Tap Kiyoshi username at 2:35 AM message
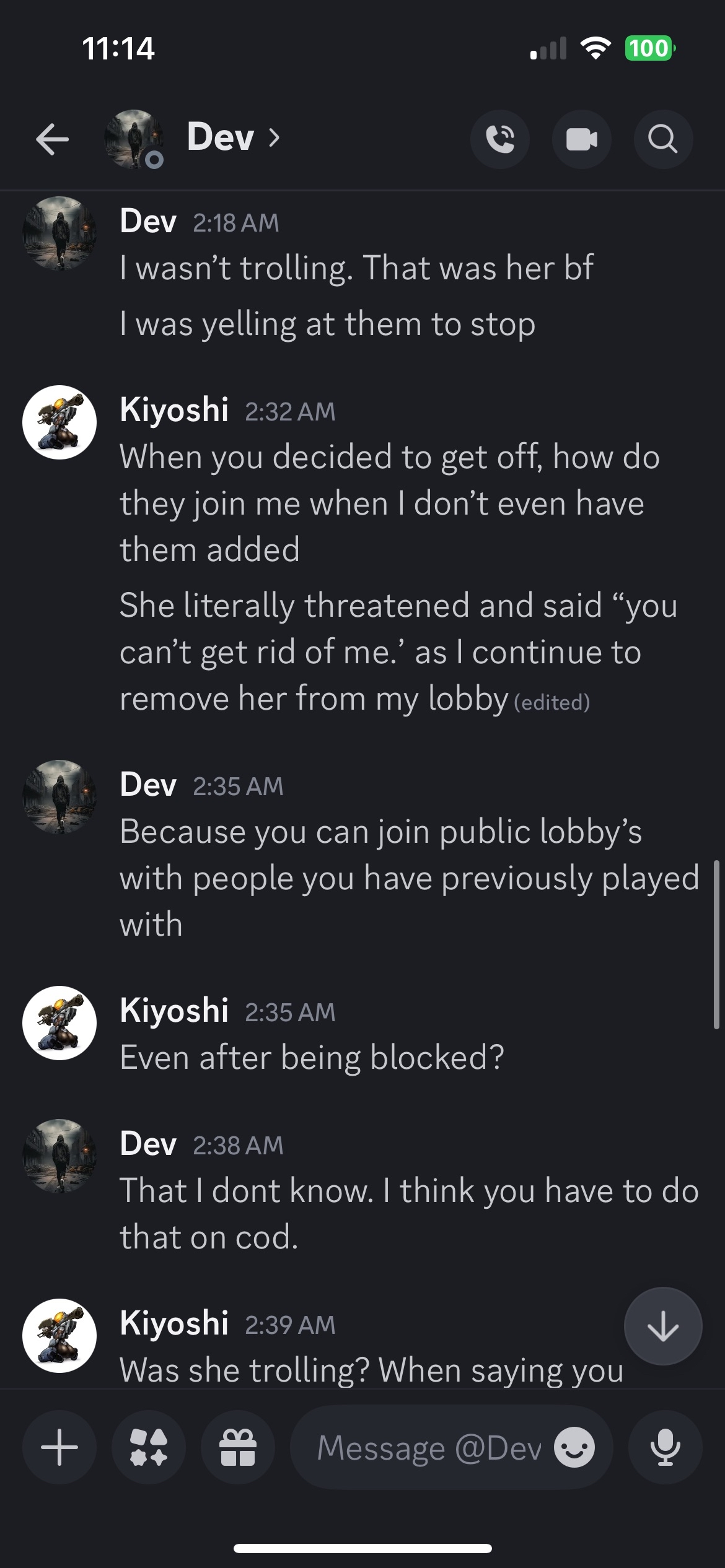The height and width of the screenshot is (1568, 725). tap(174, 1011)
